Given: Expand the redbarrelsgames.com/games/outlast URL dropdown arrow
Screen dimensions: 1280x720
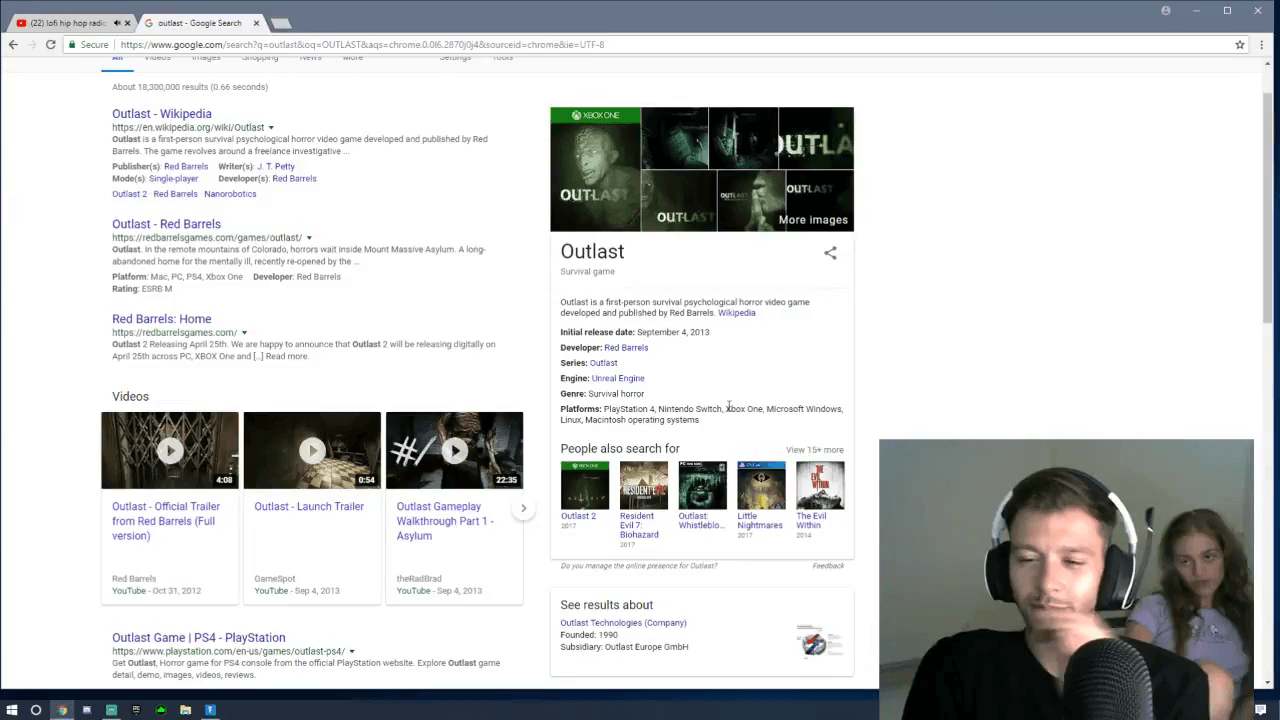Looking at the screenshot, I should coord(309,238).
